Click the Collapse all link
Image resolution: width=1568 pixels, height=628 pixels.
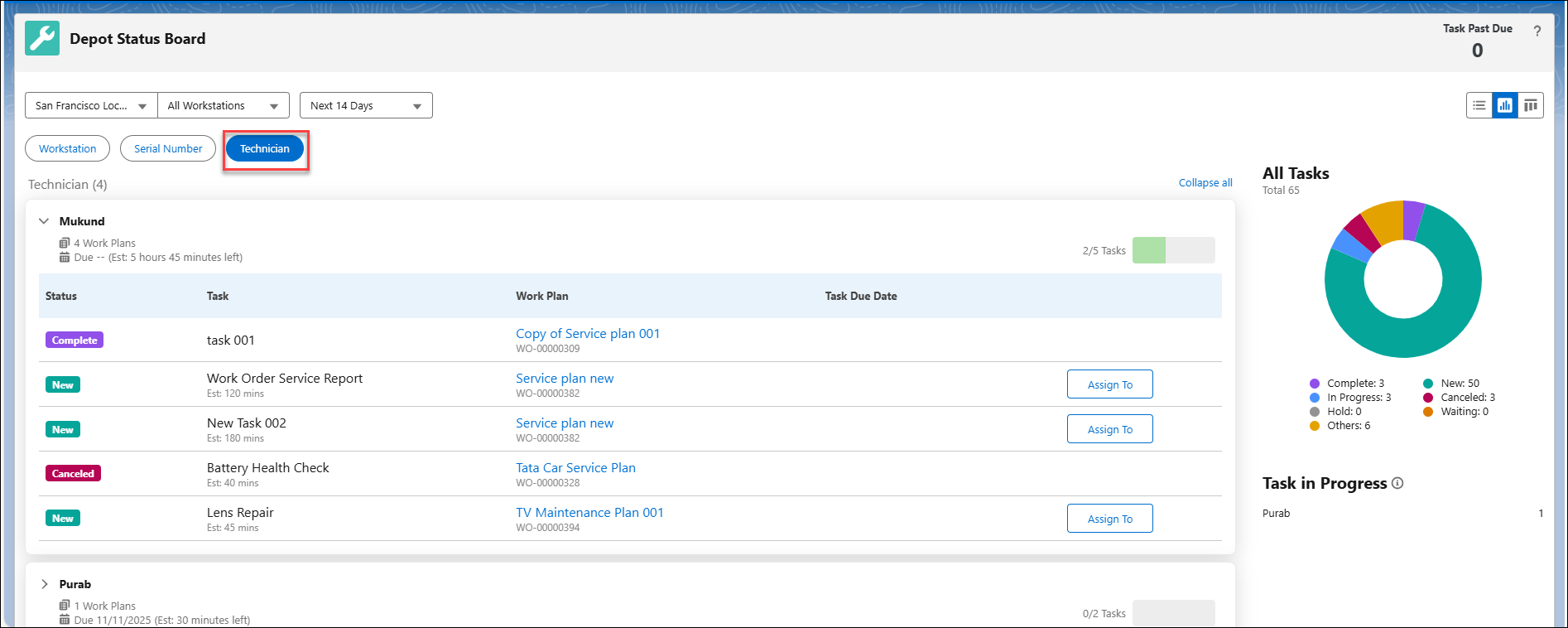click(x=1205, y=182)
